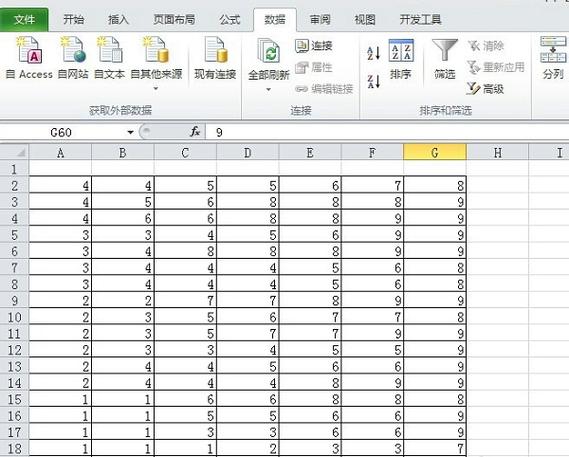Switch to the 审阅 Review tab
The height and width of the screenshot is (457, 569).
tap(320, 19)
